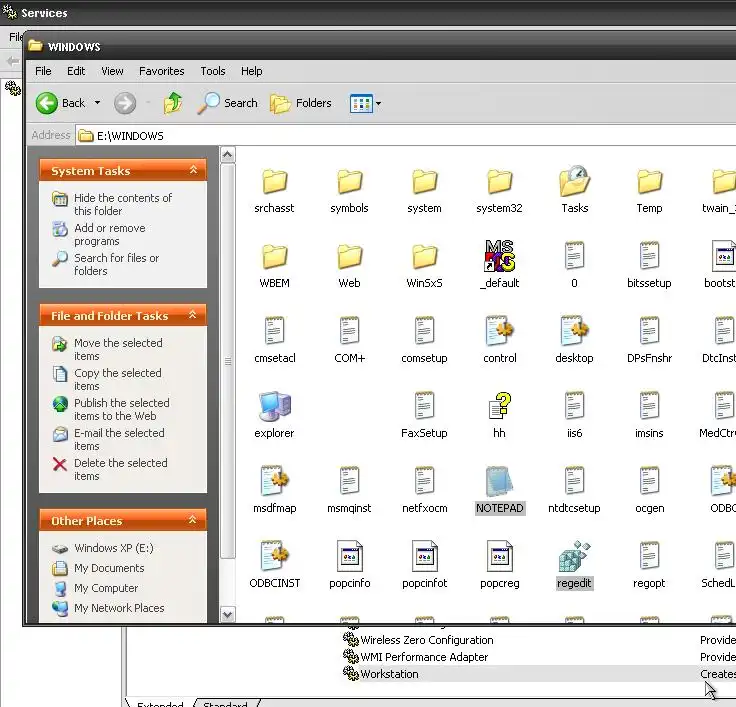Open the Back history dropdown arrow

click(x=97, y=103)
